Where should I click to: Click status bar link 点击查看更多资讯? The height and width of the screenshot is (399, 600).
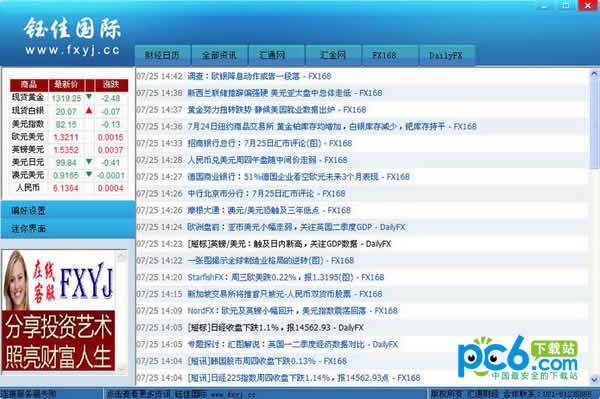pyautogui.click(x=138, y=394)
